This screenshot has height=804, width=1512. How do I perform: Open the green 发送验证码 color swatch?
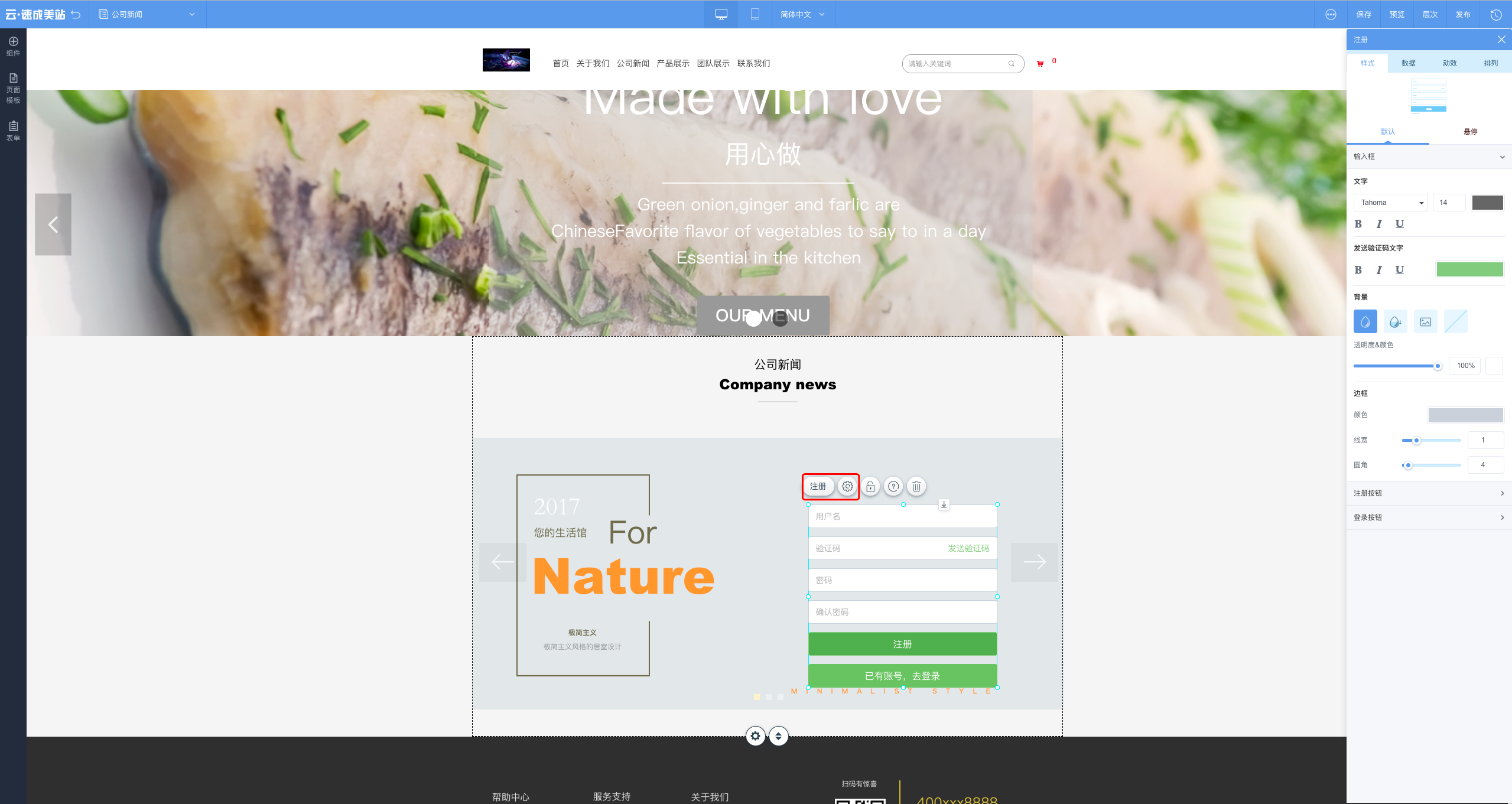1469,269
